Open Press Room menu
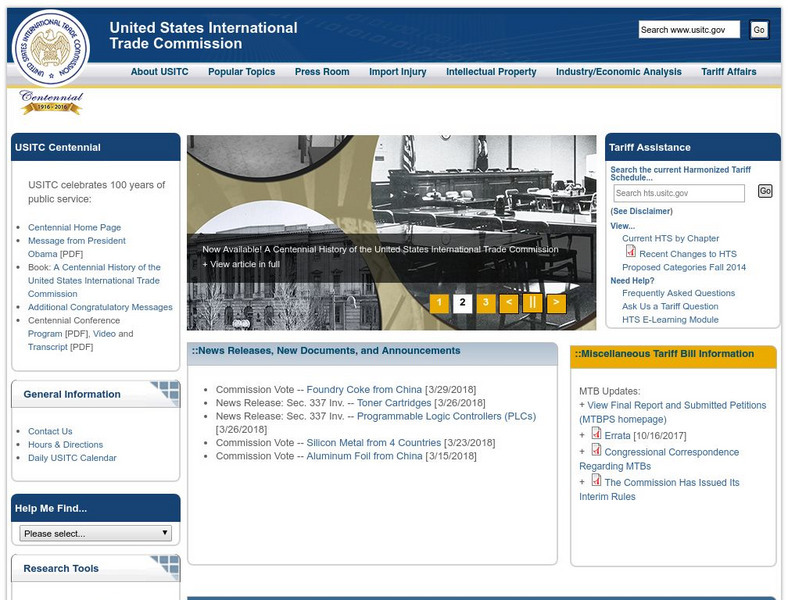The height and width of the screenshot is (600, 788). tap(322, 72)
